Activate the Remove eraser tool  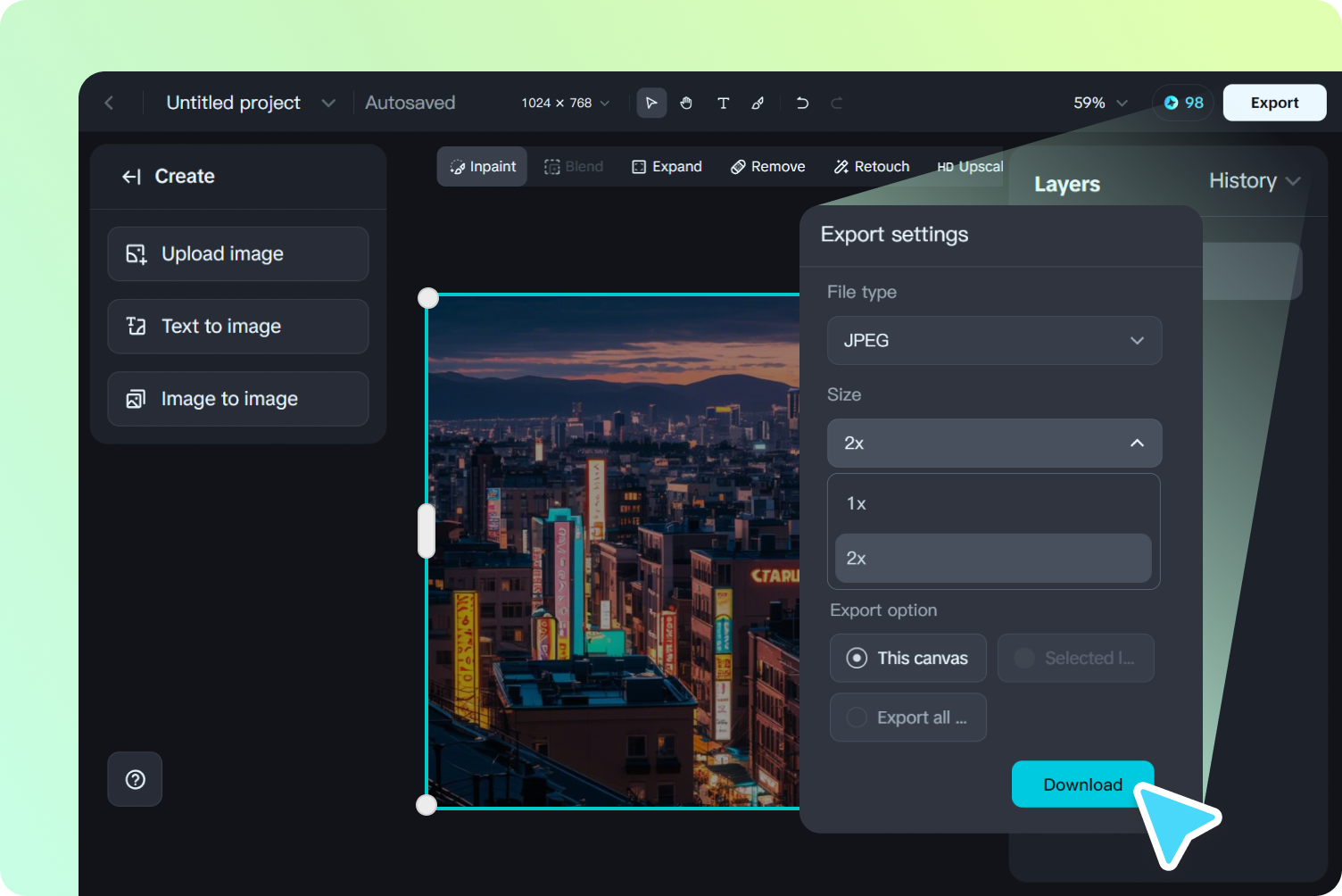click(767, 167)
